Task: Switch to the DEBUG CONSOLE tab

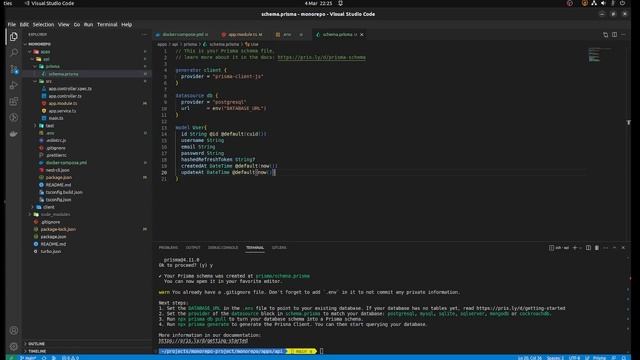Action: pos(223,248)
